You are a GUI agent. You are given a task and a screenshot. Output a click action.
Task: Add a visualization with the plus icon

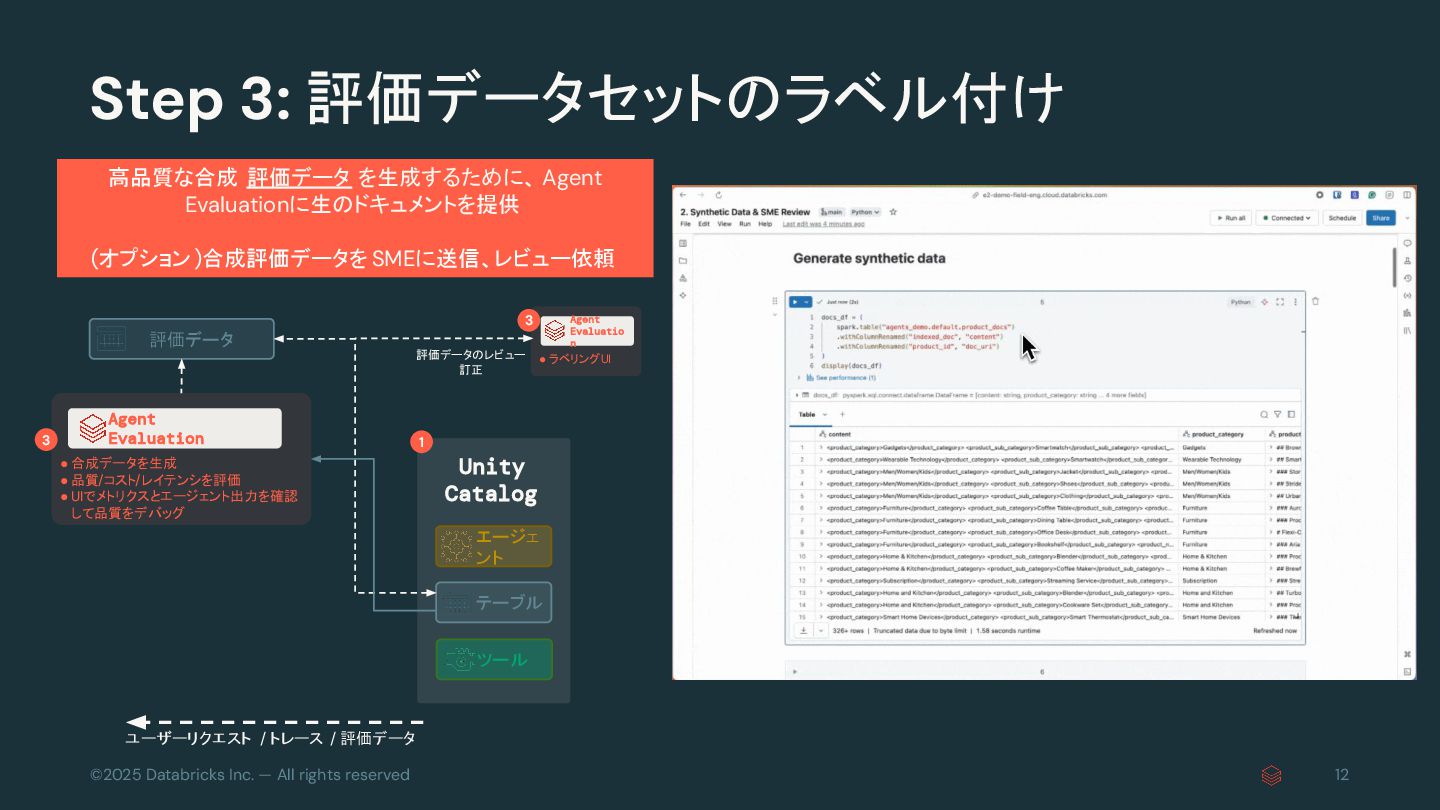[x=842, y=414]
